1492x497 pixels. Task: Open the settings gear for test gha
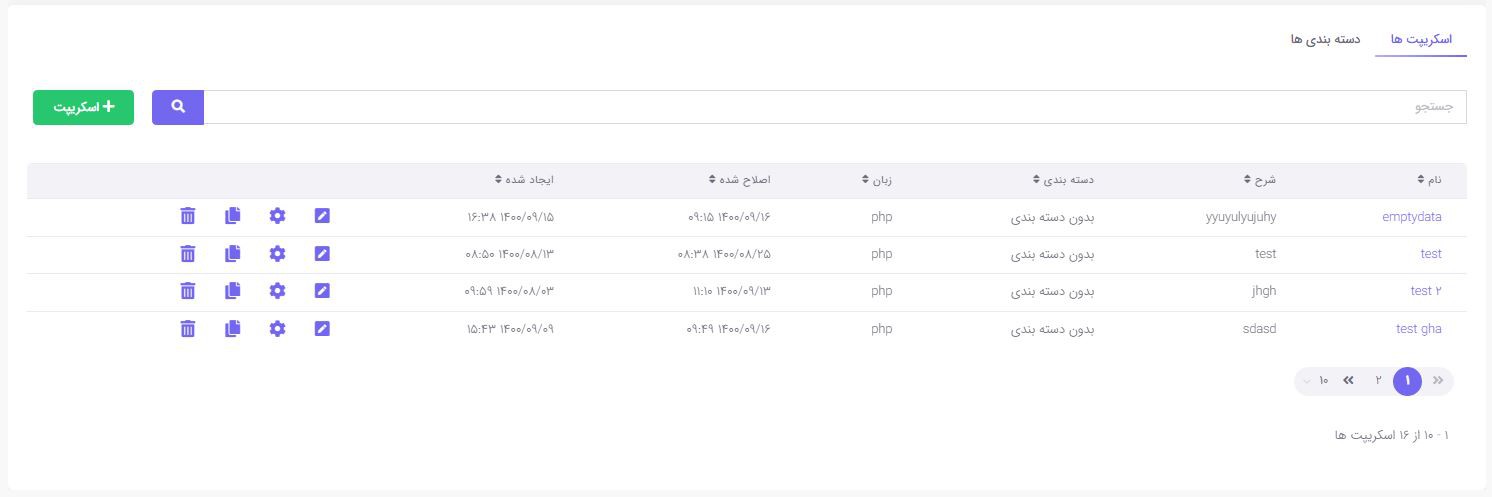277,328
